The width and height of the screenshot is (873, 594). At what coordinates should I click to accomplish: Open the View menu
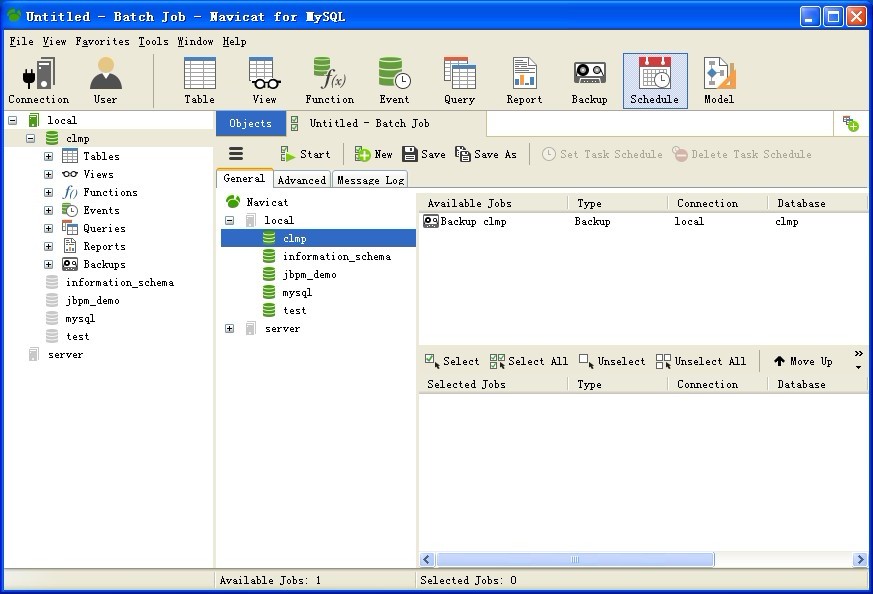coord(55,41)
